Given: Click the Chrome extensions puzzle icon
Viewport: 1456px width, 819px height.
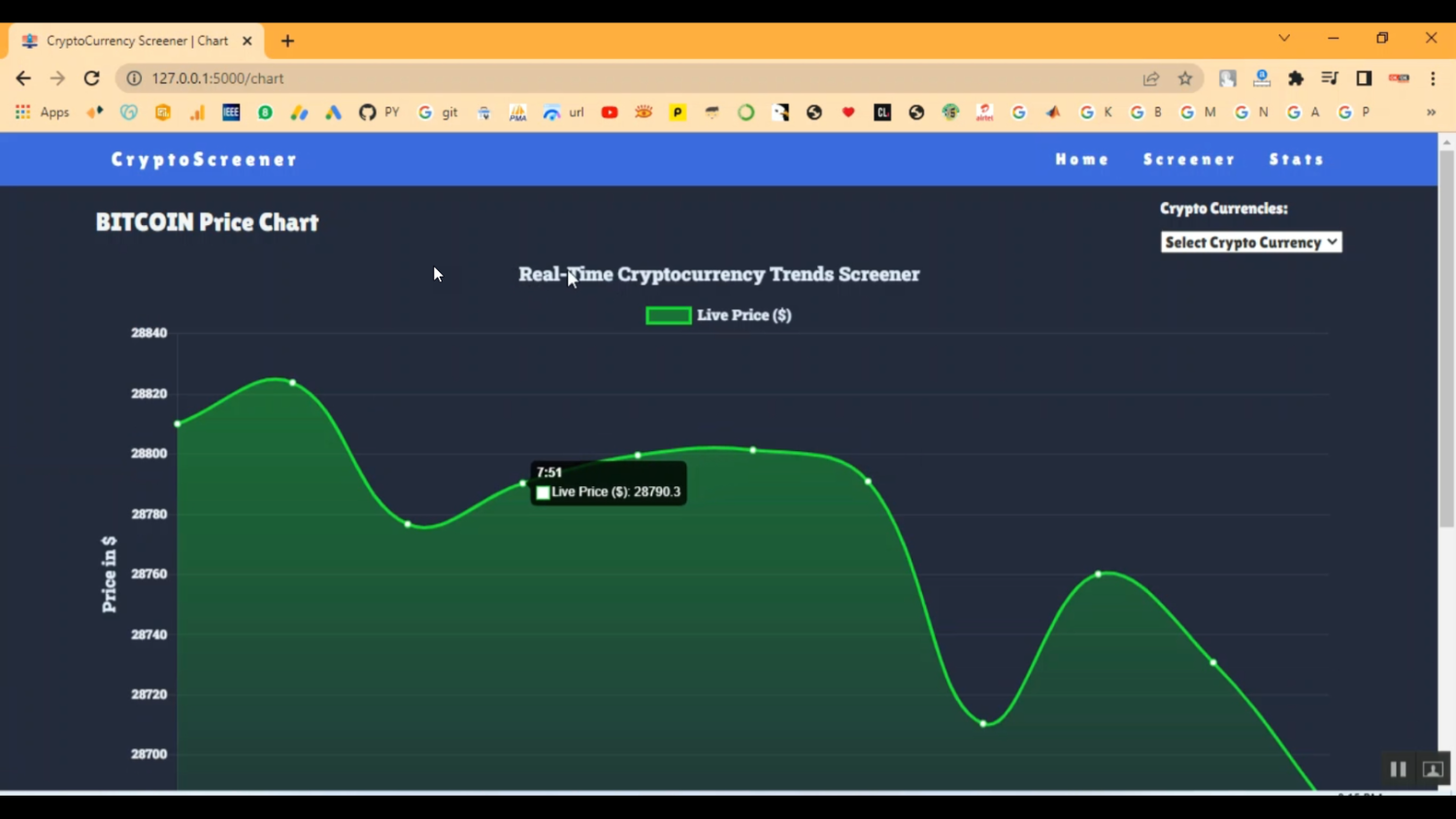Looking at the screenshot, I should coord(1296,79).
